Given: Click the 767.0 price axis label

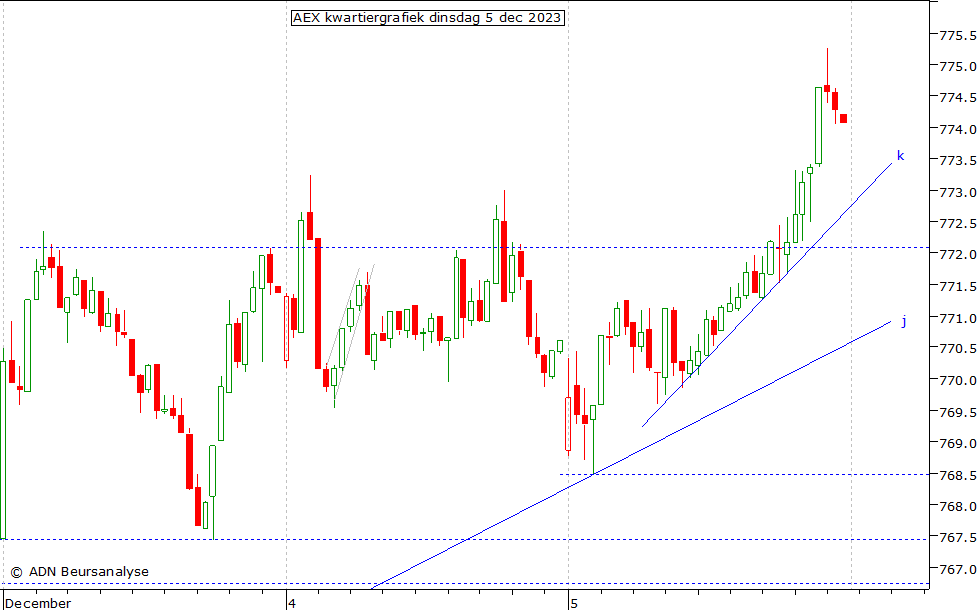Looking at the screenshot, I should pyautogui.click(x=958, y=569).
